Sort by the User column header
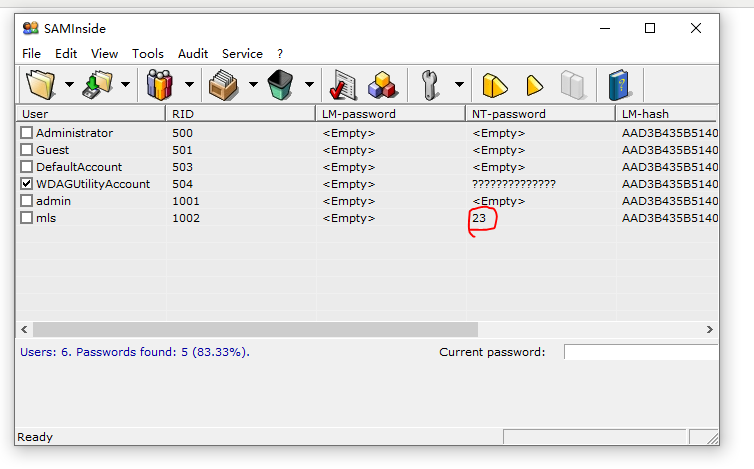754x469 pixels. pyautogui.click(x=91, y=114)
